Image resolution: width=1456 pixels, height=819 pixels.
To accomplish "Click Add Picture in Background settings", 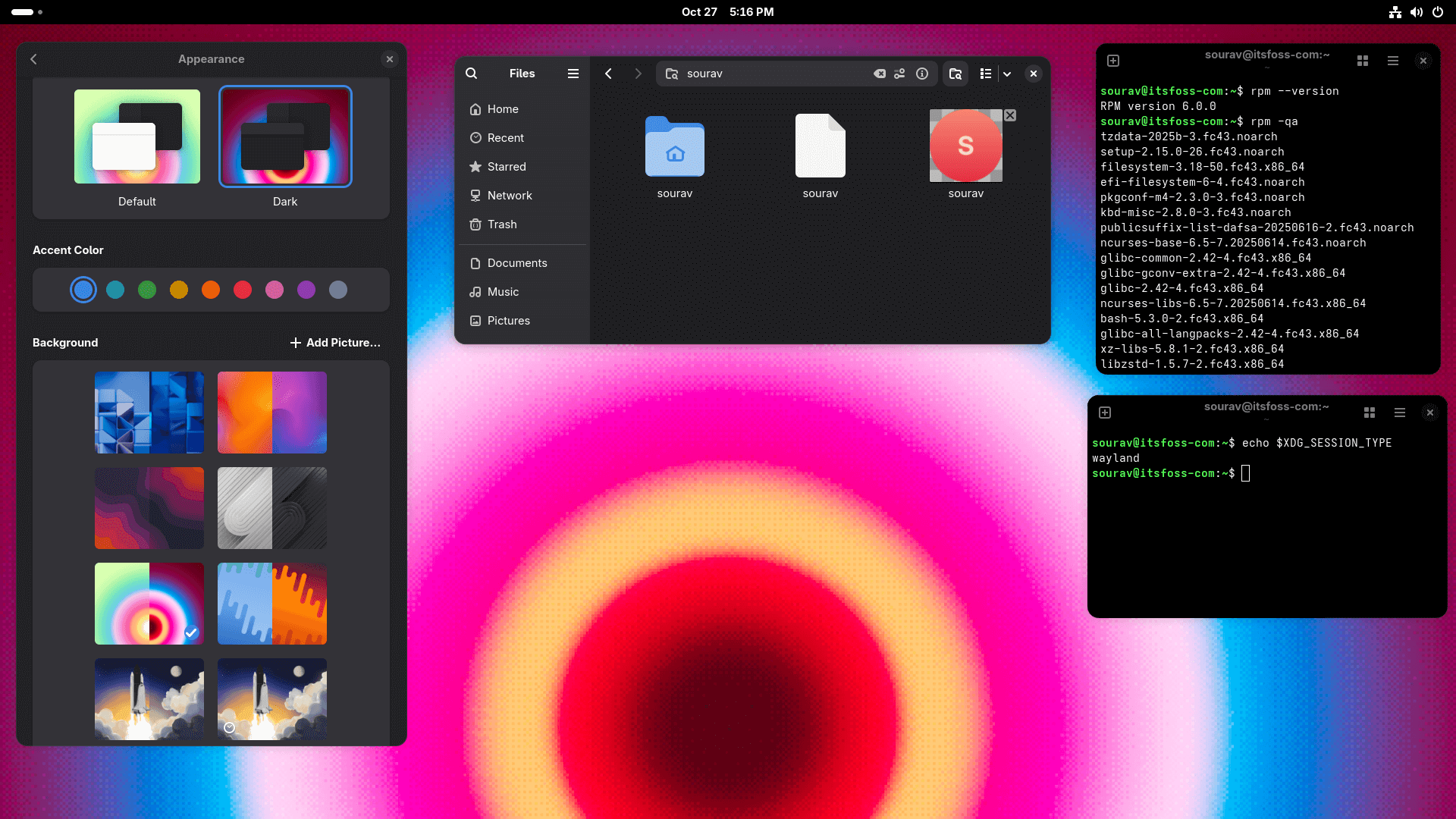I will (x=335, y=342).
